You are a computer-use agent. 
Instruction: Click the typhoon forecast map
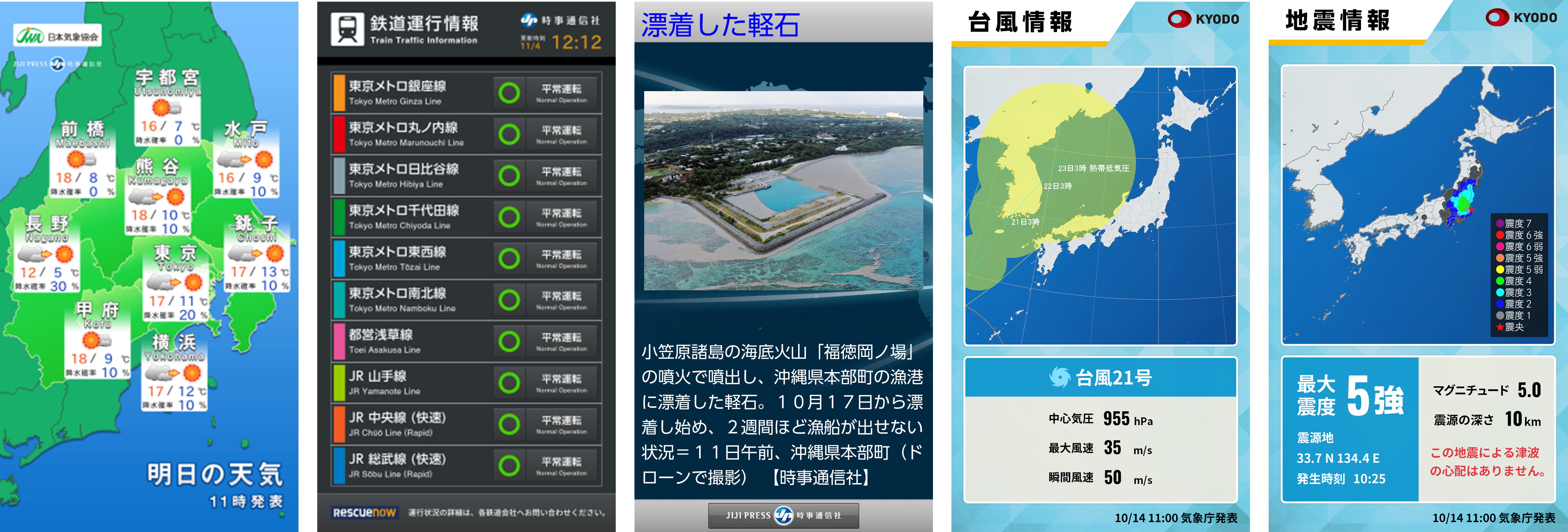click(1100, 206)
